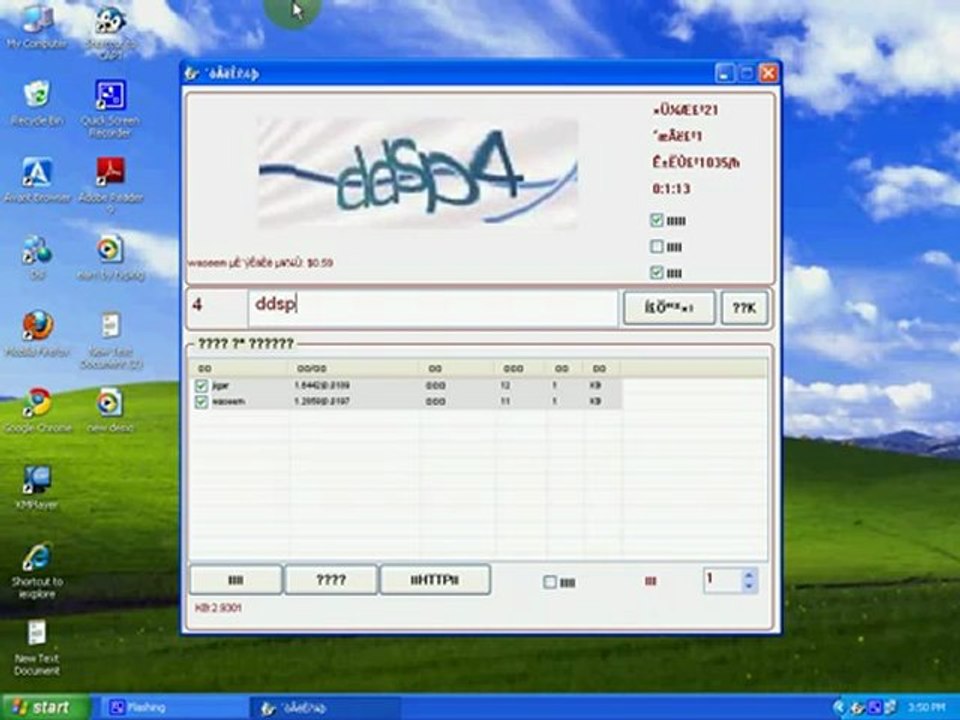Click the button left of the ???? button

click(236, 580)
